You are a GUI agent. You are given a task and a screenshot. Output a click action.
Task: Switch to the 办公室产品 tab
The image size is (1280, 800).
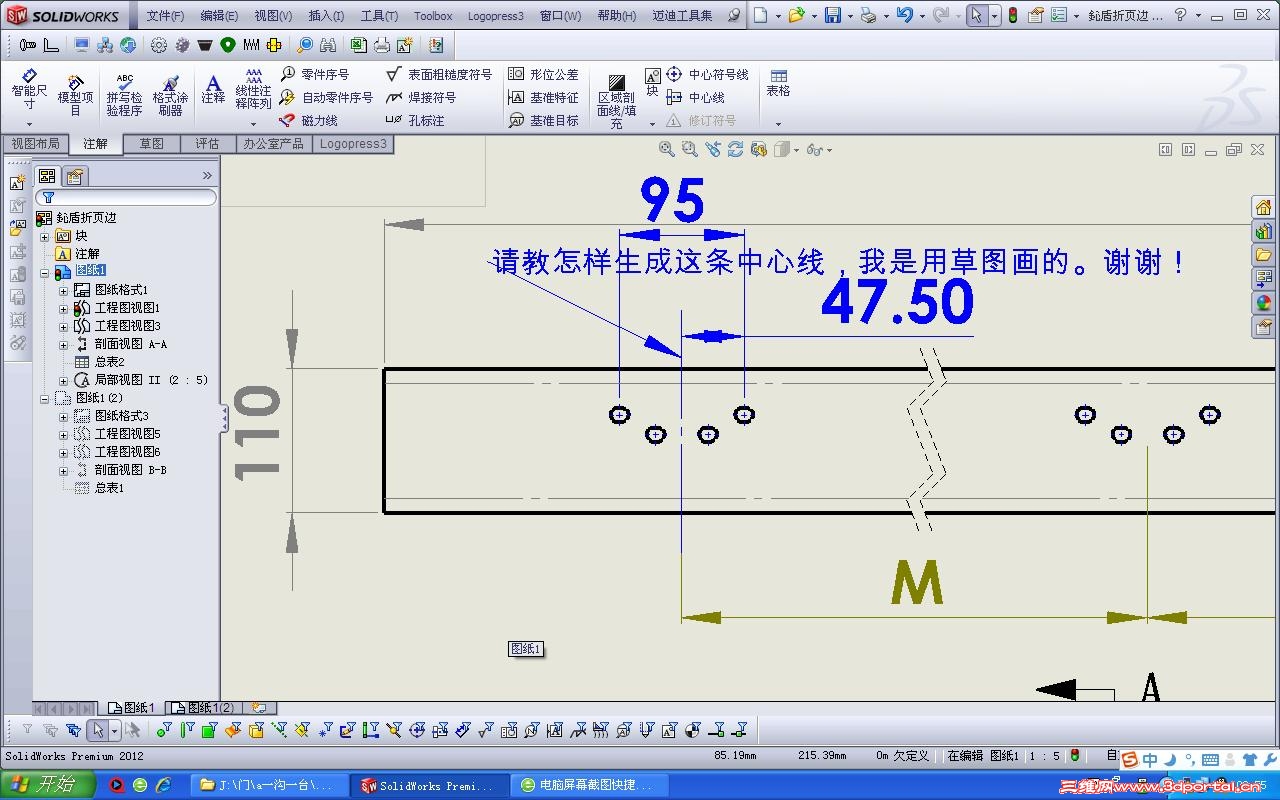(x=273, y=144)
